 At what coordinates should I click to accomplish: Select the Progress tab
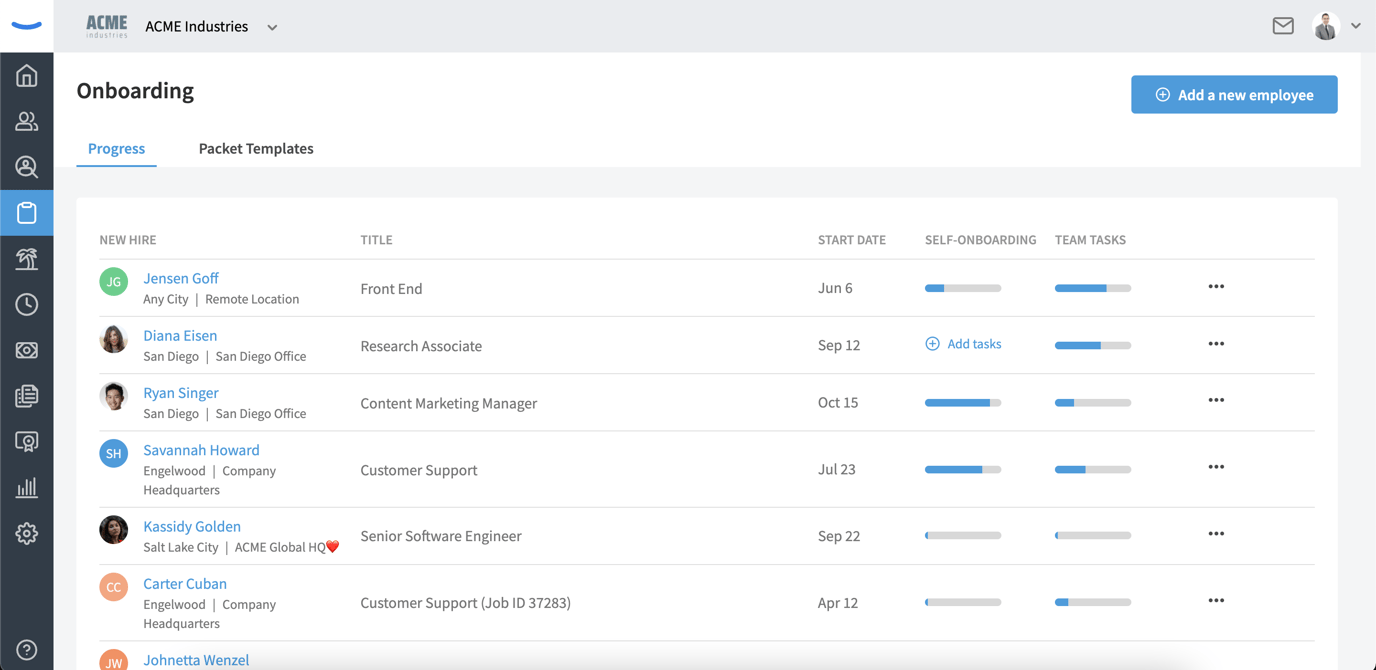click(x=116, y=148)
